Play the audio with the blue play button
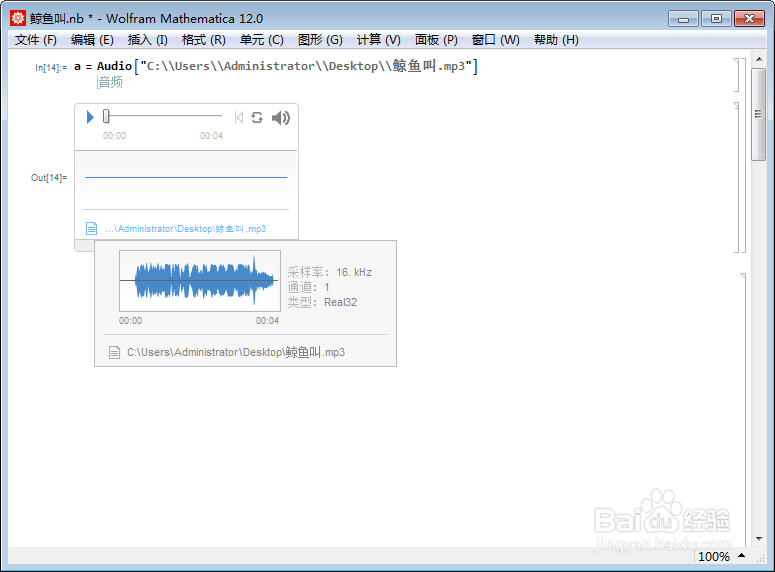The width and height of the screenshot is (775, 572). (90, 117)
